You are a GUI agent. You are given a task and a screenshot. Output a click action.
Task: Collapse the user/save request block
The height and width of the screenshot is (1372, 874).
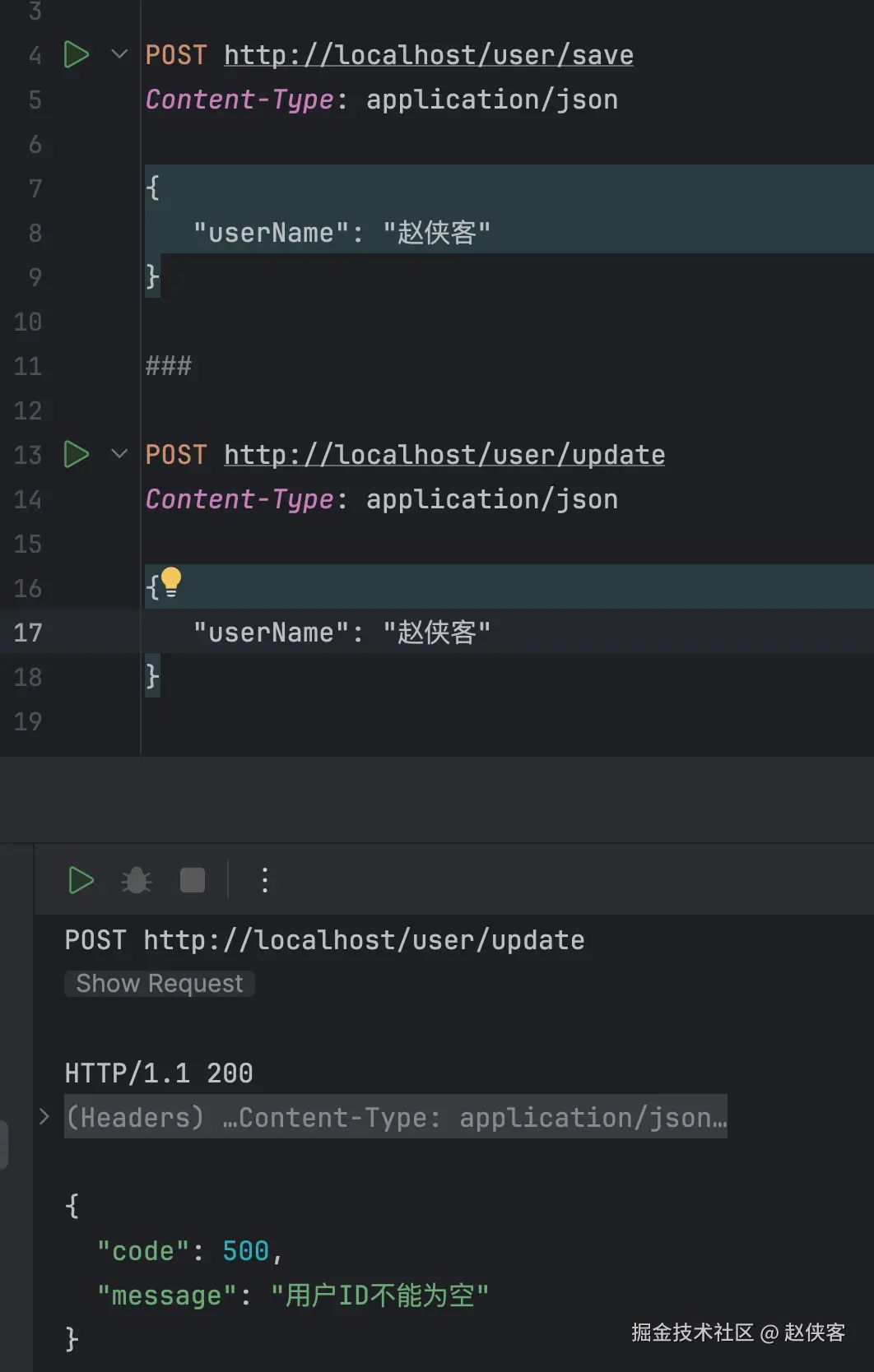[119, 55]
